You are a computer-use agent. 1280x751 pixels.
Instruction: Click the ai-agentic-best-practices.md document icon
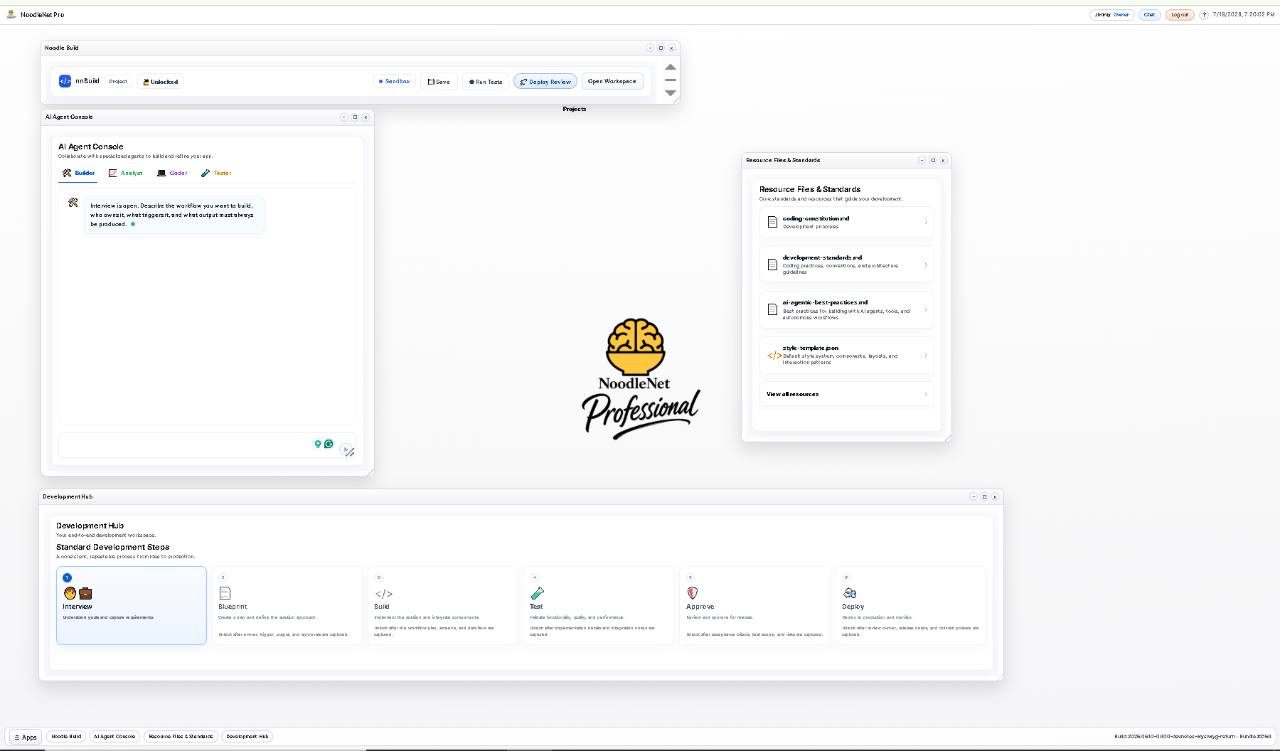772,310
